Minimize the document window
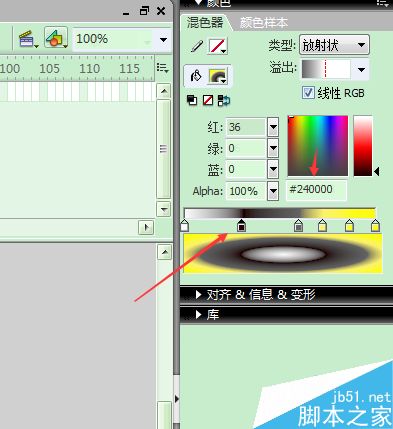Viewport: 393px width, 429px height. [126, 13]
